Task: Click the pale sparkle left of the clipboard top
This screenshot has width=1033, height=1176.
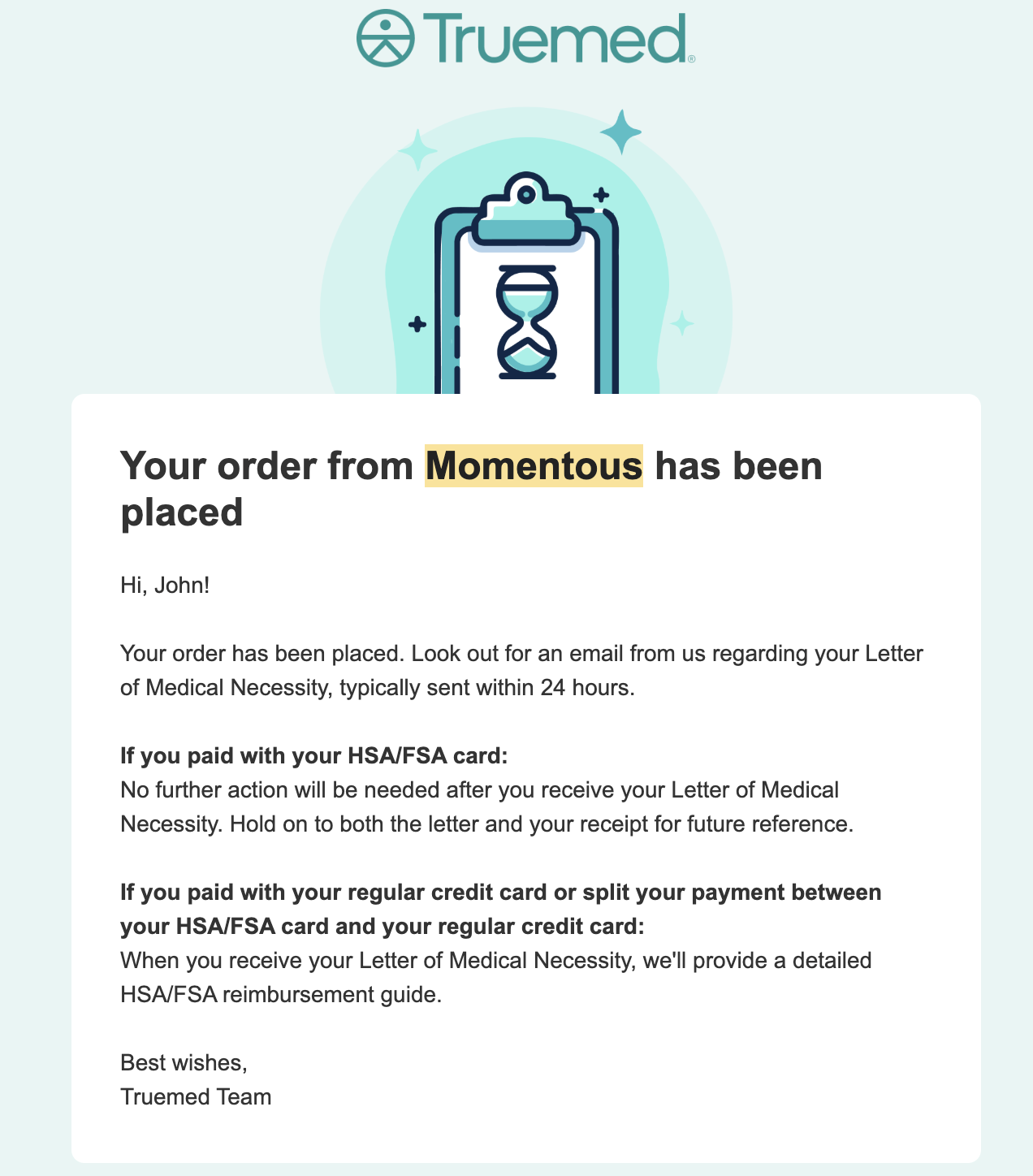Action: point(418,150)
